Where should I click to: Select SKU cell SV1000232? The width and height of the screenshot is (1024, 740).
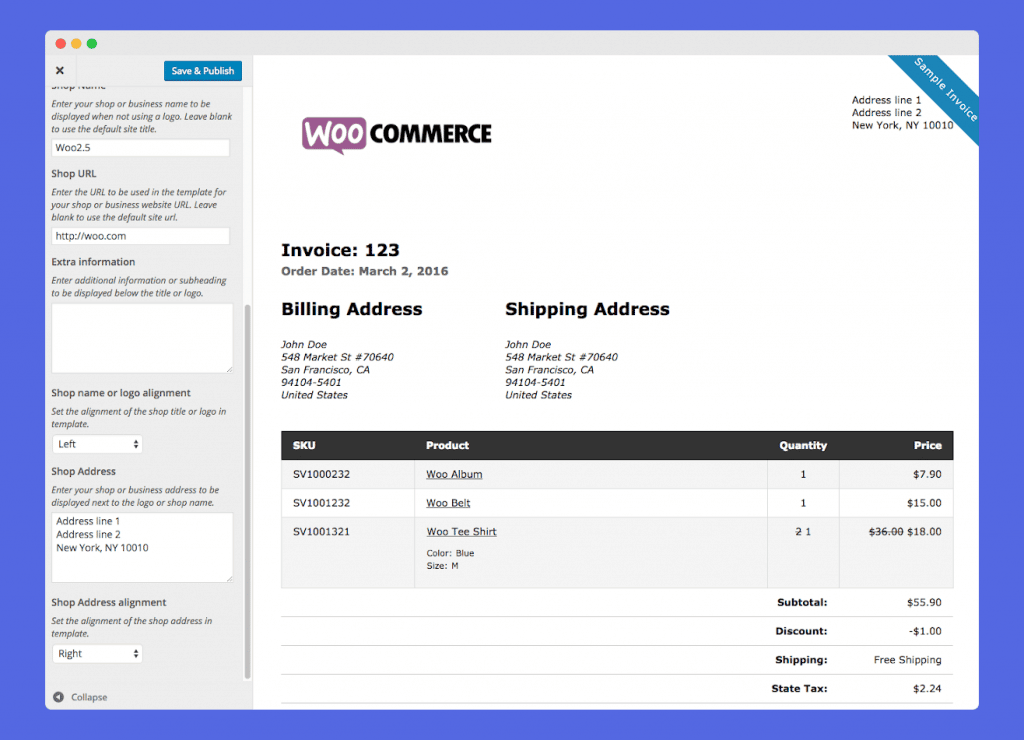[x=321, y=474]
